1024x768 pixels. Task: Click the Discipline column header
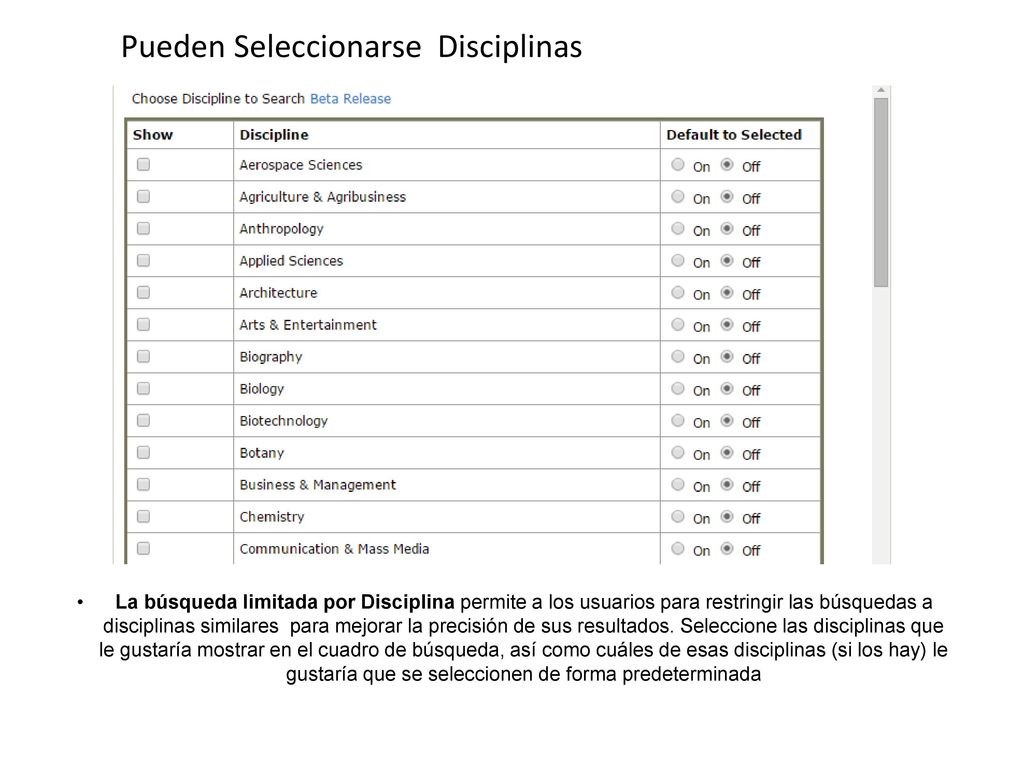point(274,135)
